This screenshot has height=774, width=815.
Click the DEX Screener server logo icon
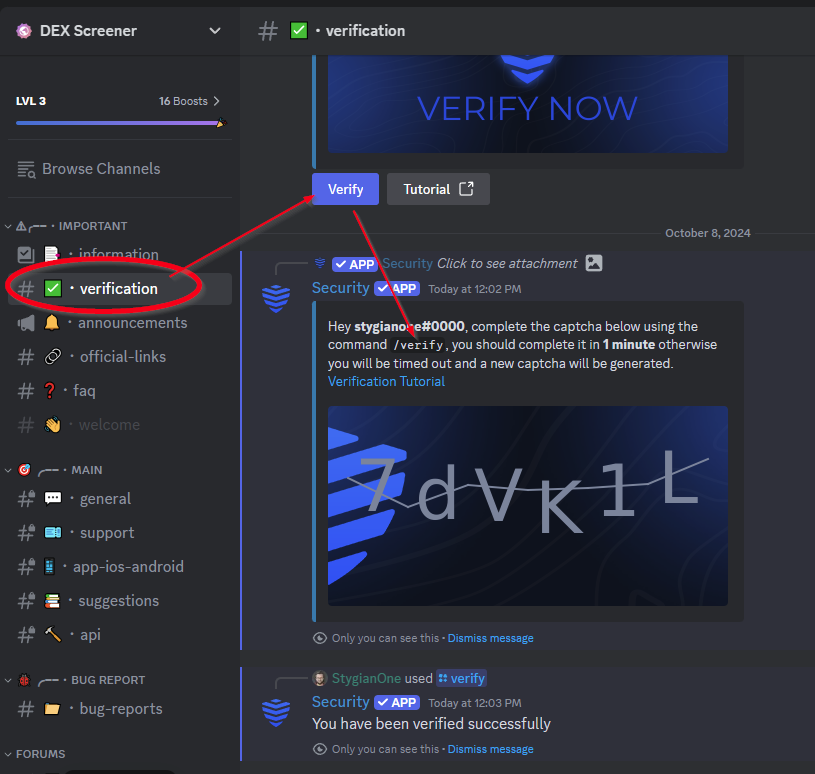pyautogui.click(x=24, y=31)
